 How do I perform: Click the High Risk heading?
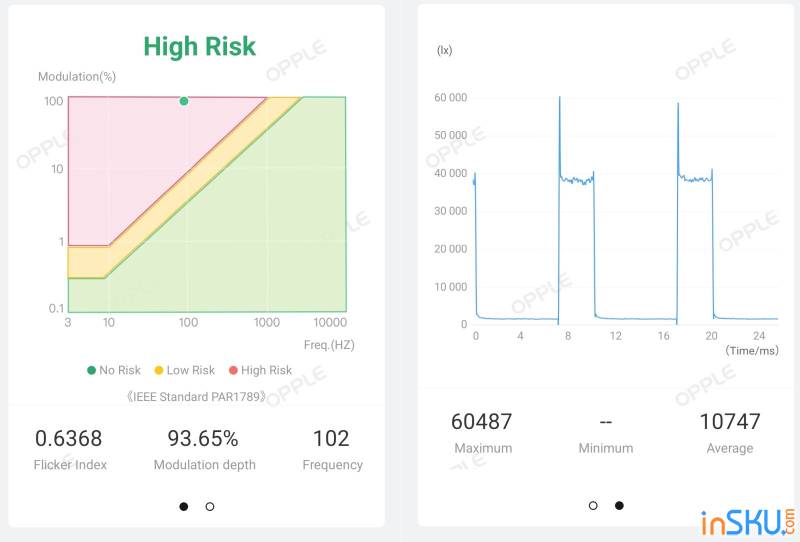[199, 46]
